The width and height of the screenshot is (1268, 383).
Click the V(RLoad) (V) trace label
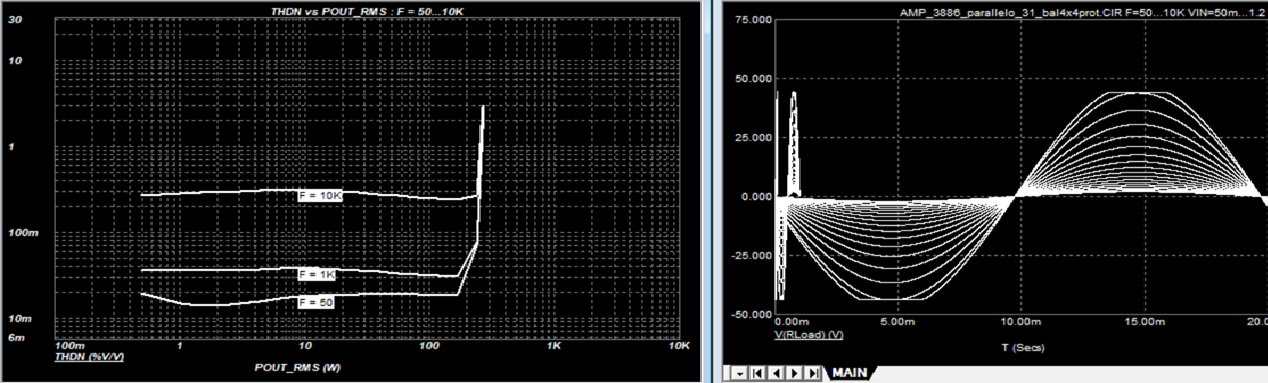[x=808, y=335]
